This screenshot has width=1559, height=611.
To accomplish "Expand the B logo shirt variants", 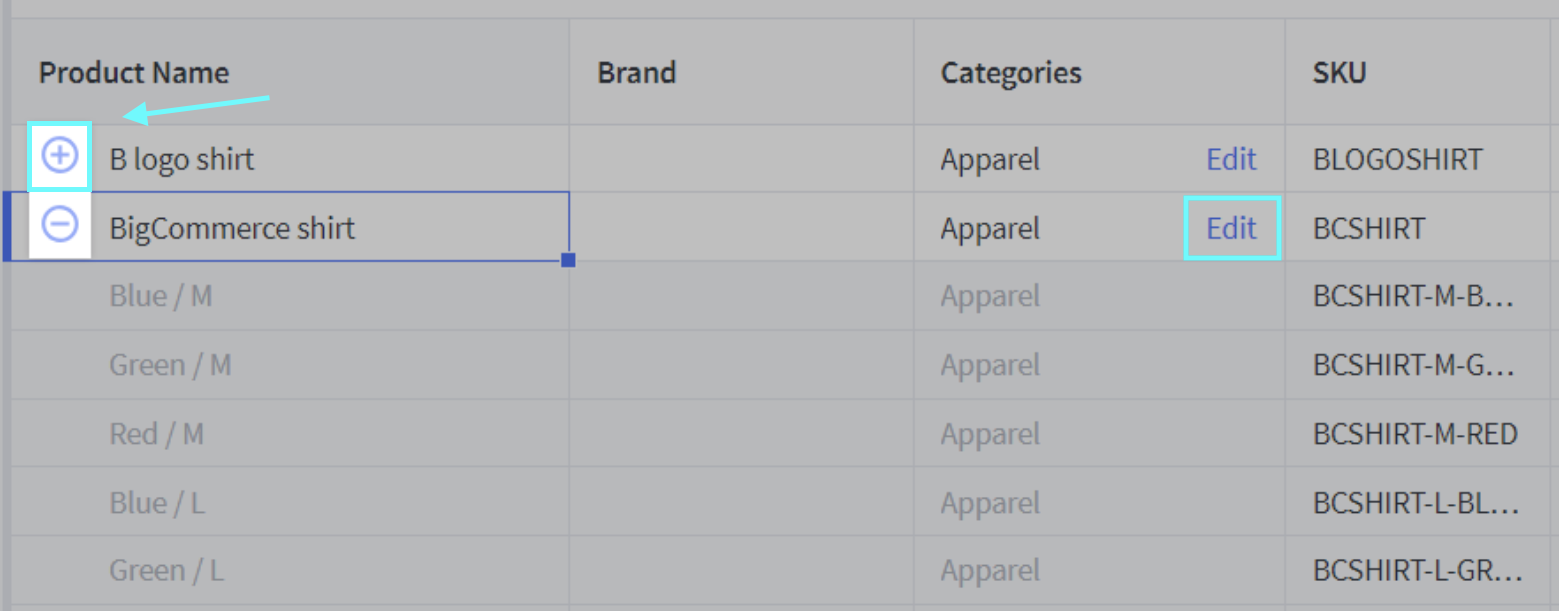I will [60, 156].
